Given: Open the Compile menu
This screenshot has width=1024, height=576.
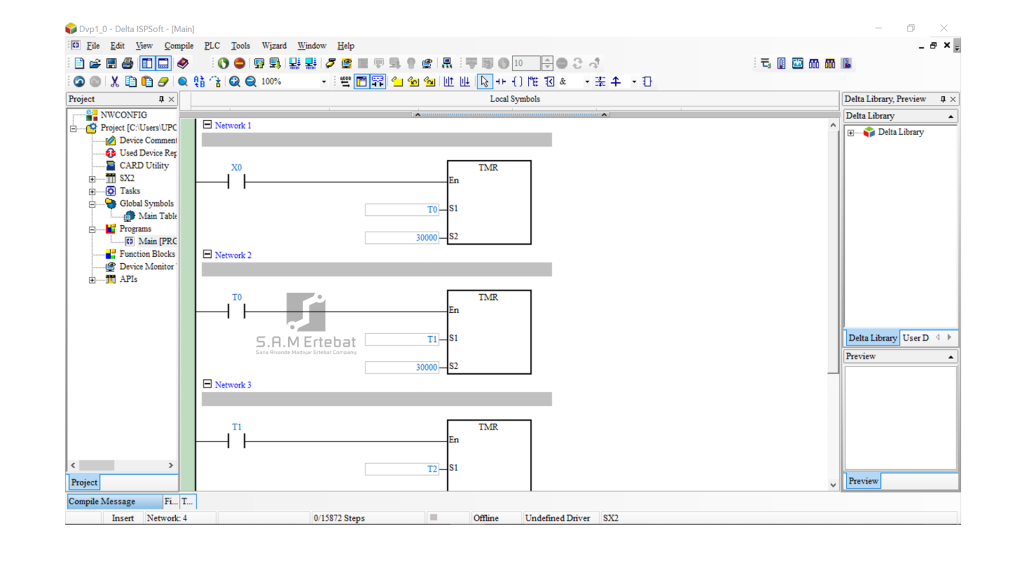Looking at the screenshot, I should 179,46.
